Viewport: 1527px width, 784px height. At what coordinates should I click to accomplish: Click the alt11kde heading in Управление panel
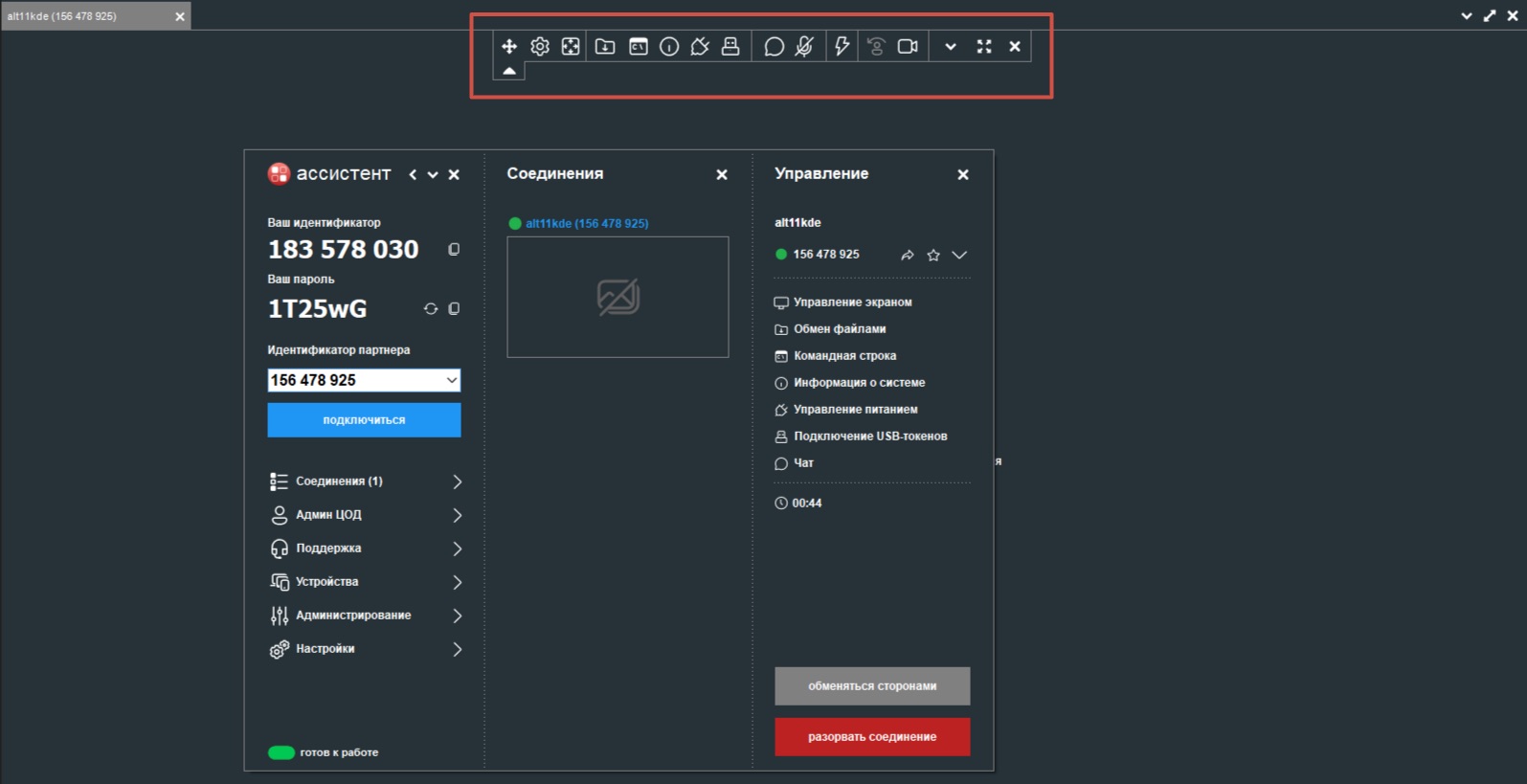[797, 222]
